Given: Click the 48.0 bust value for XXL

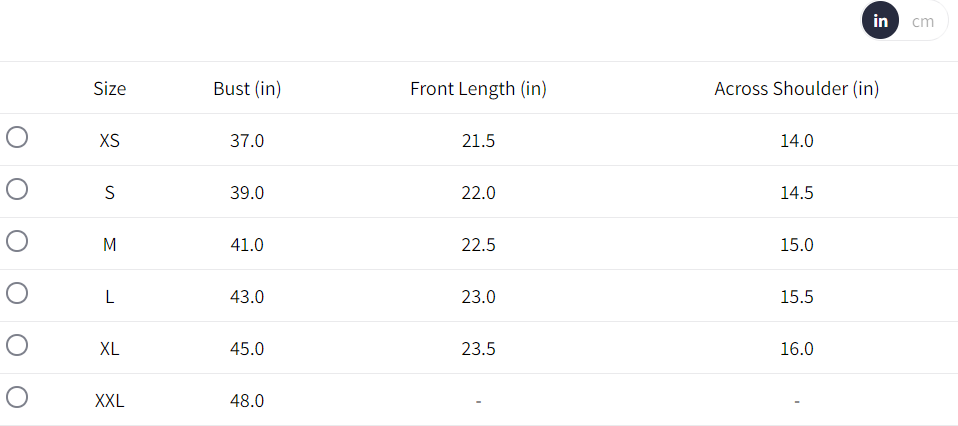Looking at the screenshot, I should (x=247, y=401).
